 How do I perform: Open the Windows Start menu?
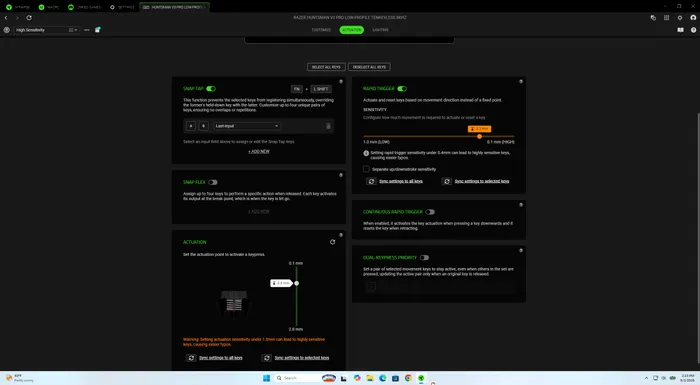coord(267,378)
